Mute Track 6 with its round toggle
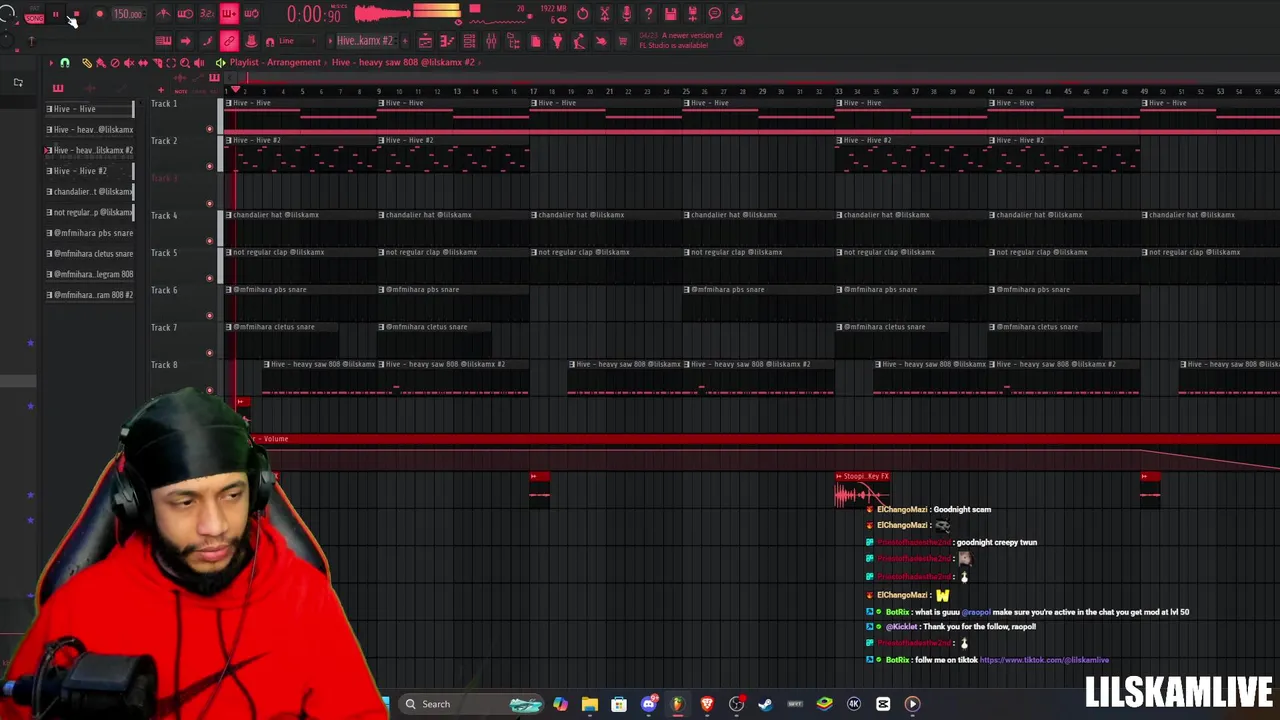 point(209,316)
